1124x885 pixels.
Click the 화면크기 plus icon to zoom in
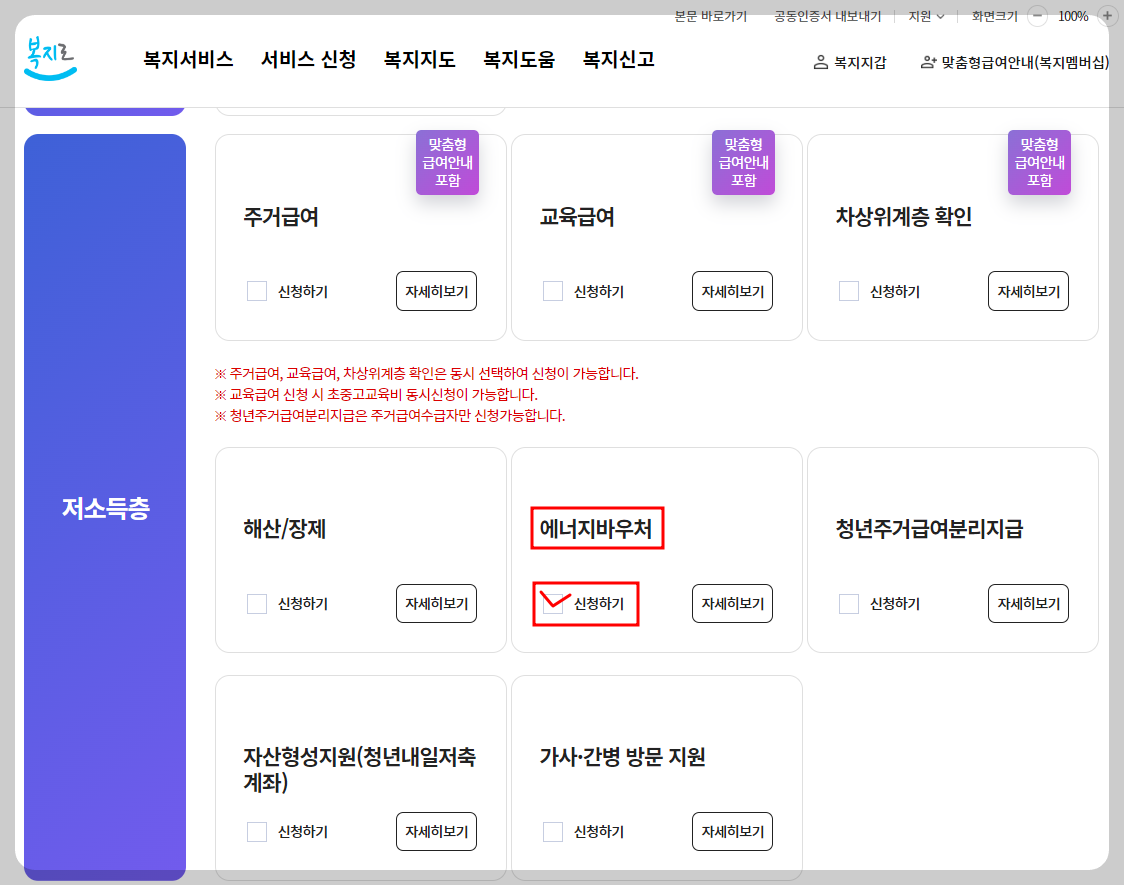pyautogui.click(x=1106, y=16)
